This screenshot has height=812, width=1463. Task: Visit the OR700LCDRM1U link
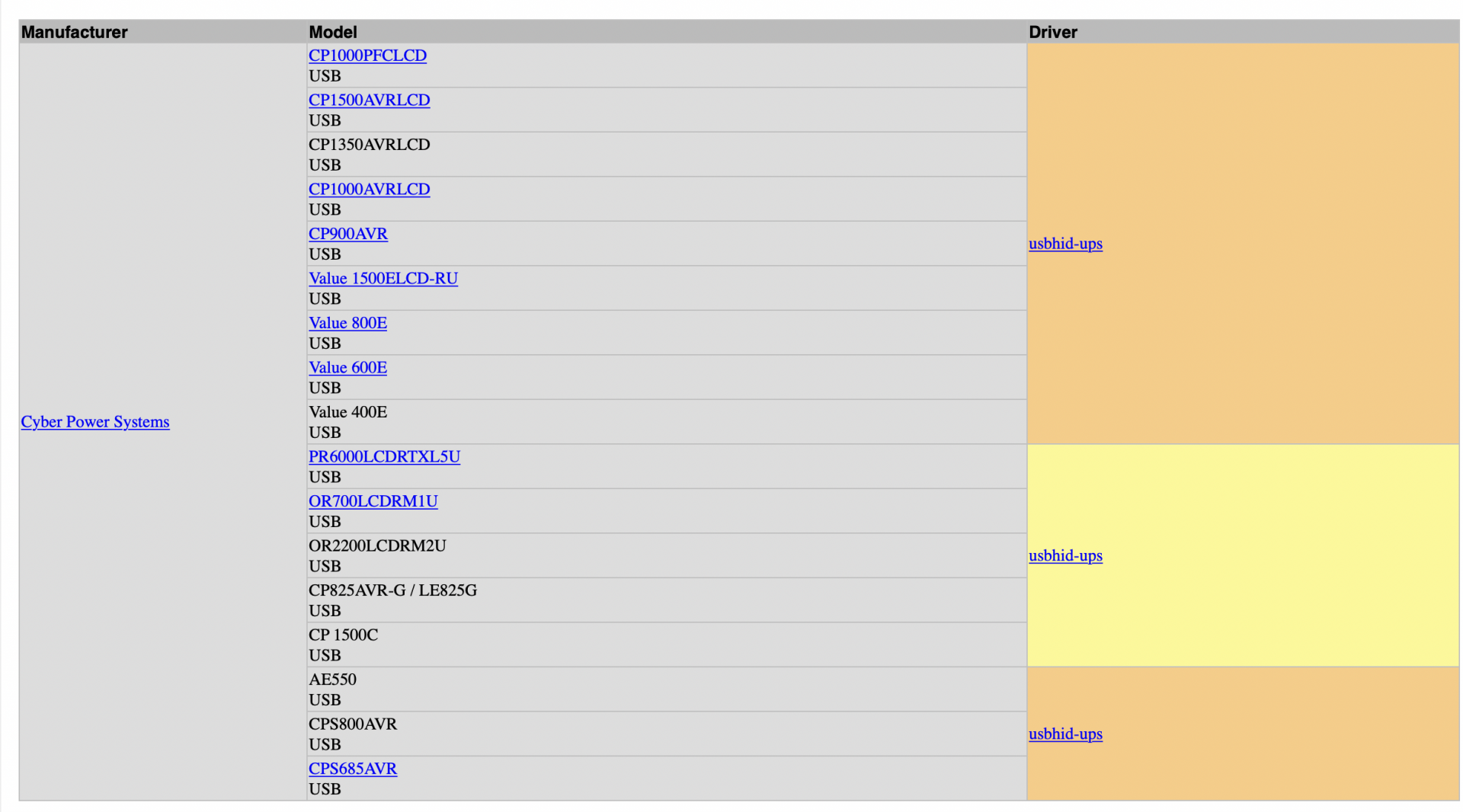(x=373, y=501)
